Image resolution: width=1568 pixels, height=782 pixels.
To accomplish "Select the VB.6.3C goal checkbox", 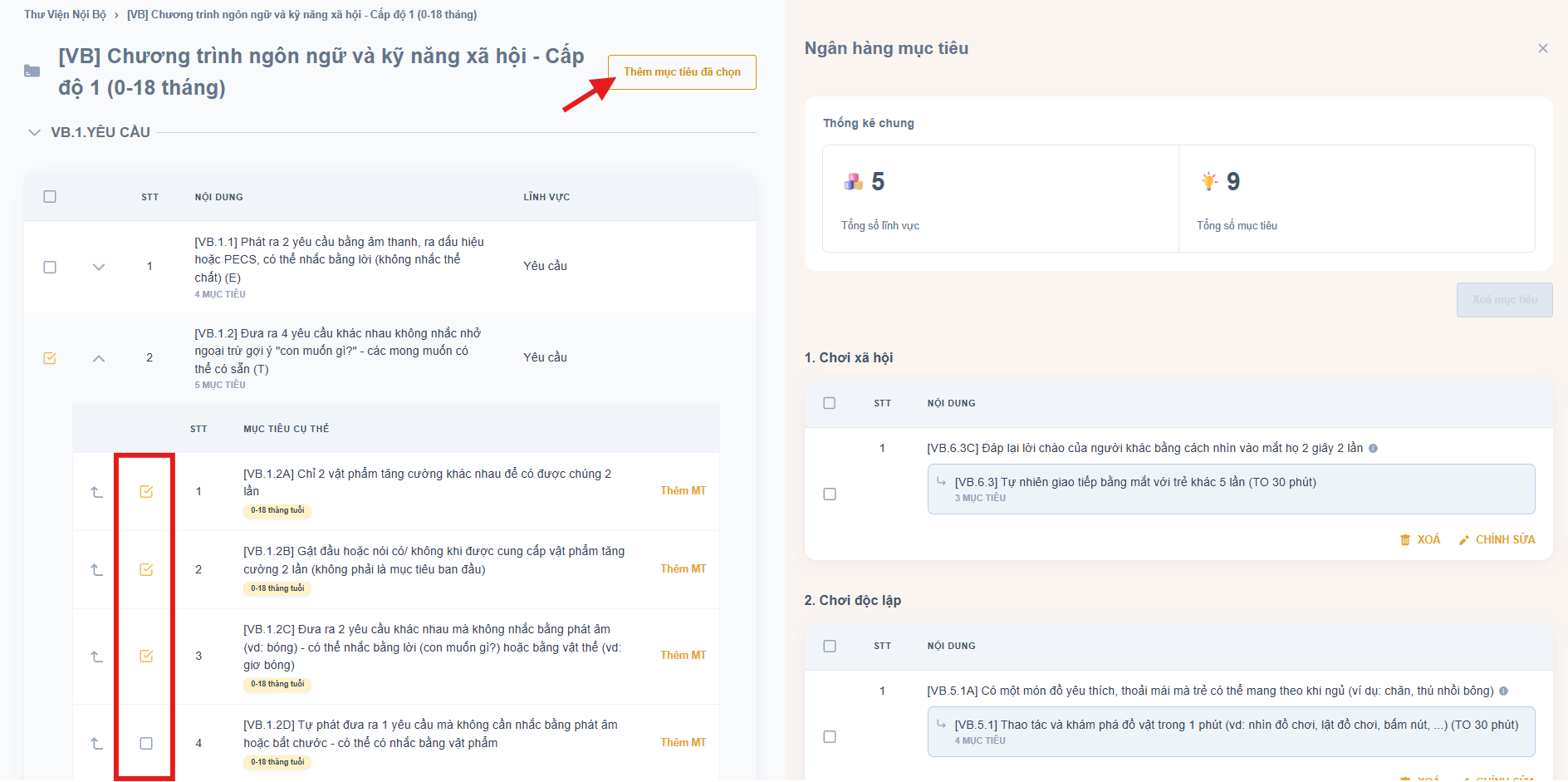I will tap(829, 494).
